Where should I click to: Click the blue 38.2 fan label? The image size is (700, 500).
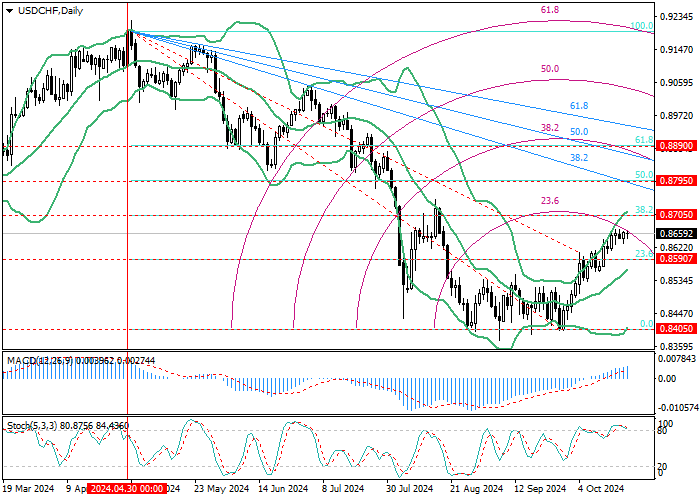[579, 158]
